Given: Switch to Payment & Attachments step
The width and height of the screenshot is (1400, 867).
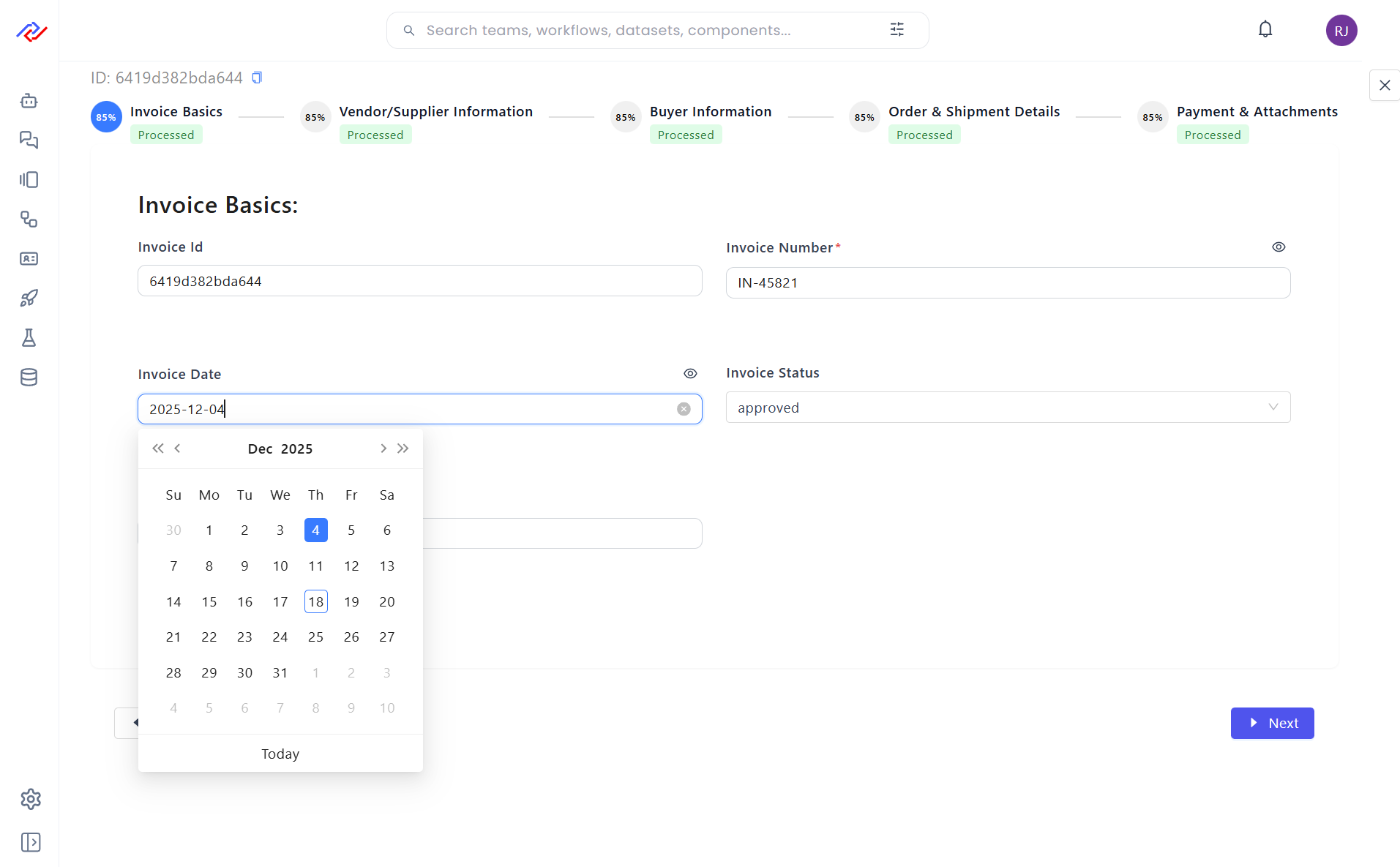Looking at the screenshot, I should pyautogui.click(x=1256, y=112).
